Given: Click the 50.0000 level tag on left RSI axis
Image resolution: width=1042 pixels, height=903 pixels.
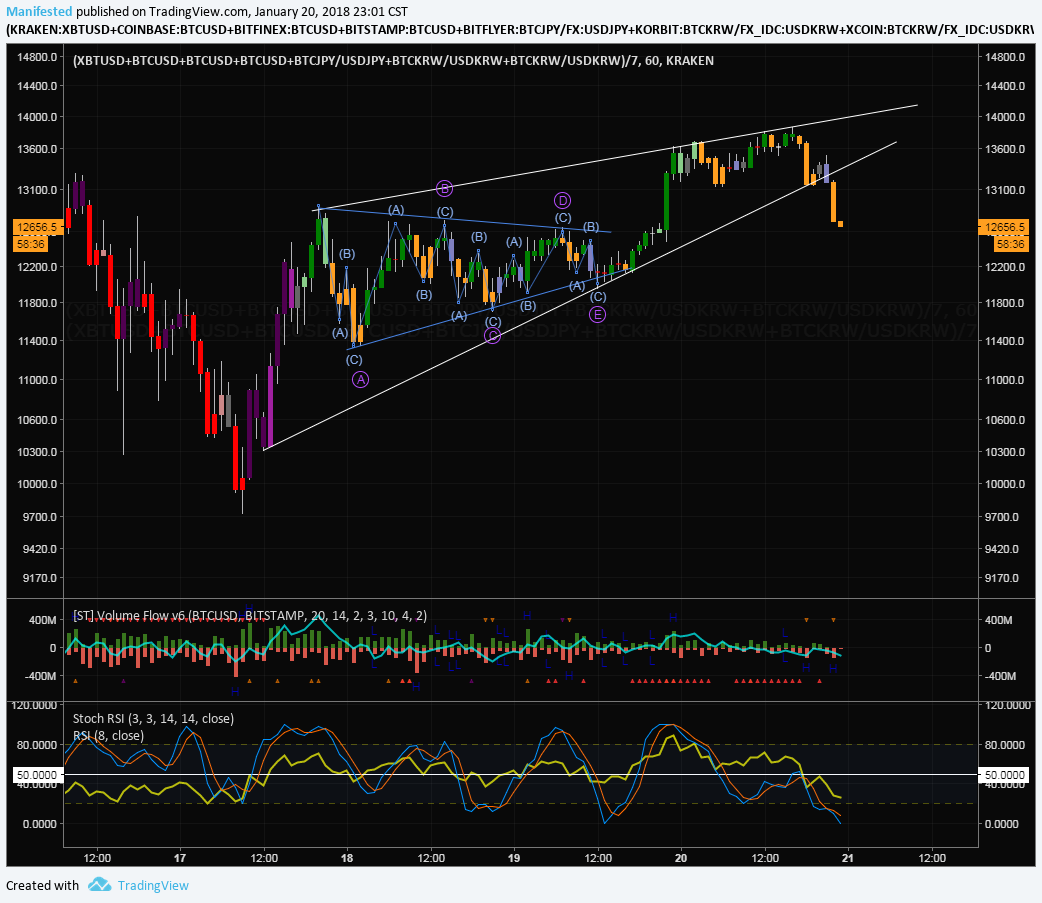Looking at the screenshot, I should tap(37, 775).
